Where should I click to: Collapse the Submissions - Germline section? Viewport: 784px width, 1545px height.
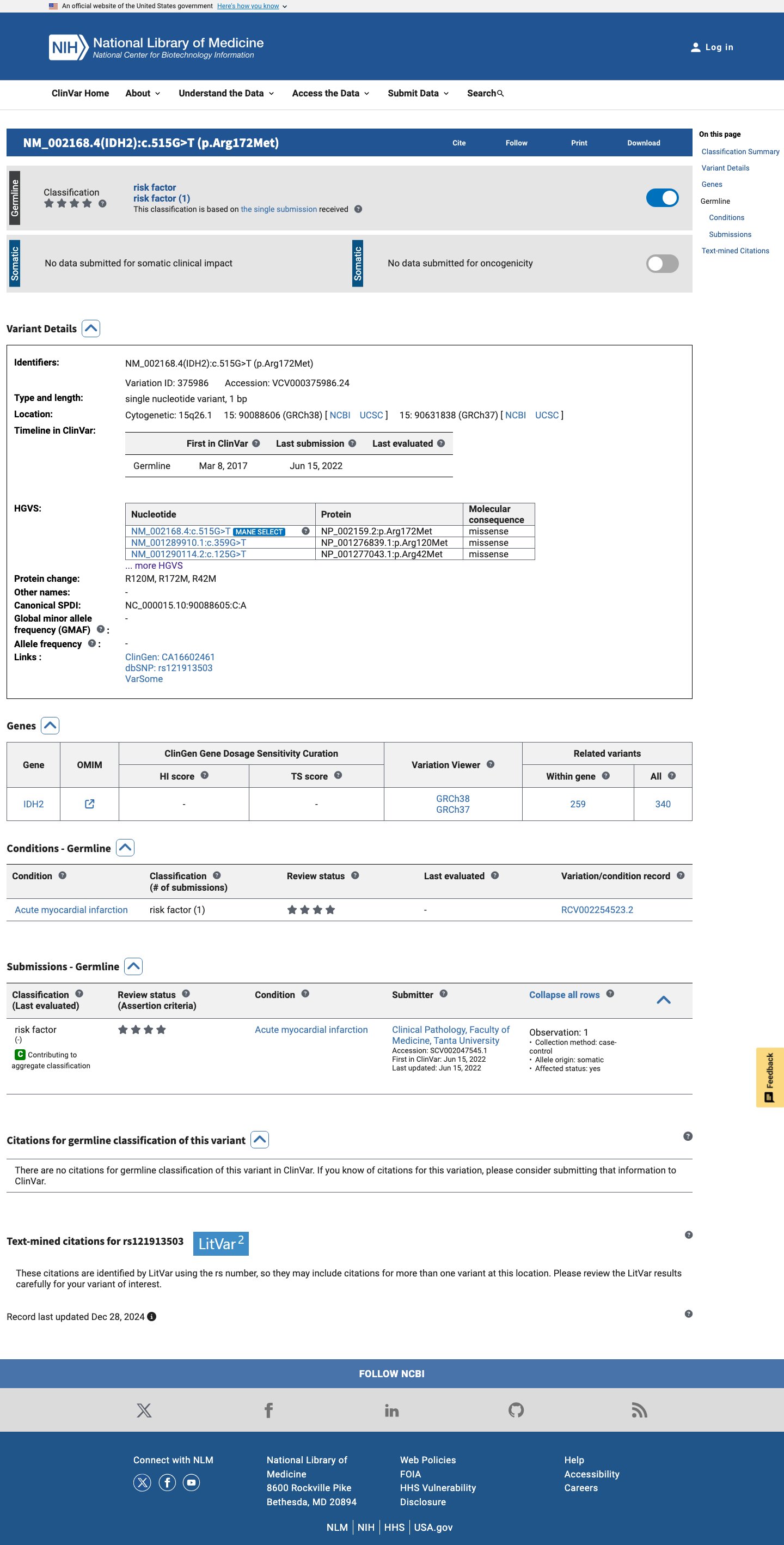click(x=133, y=966)
